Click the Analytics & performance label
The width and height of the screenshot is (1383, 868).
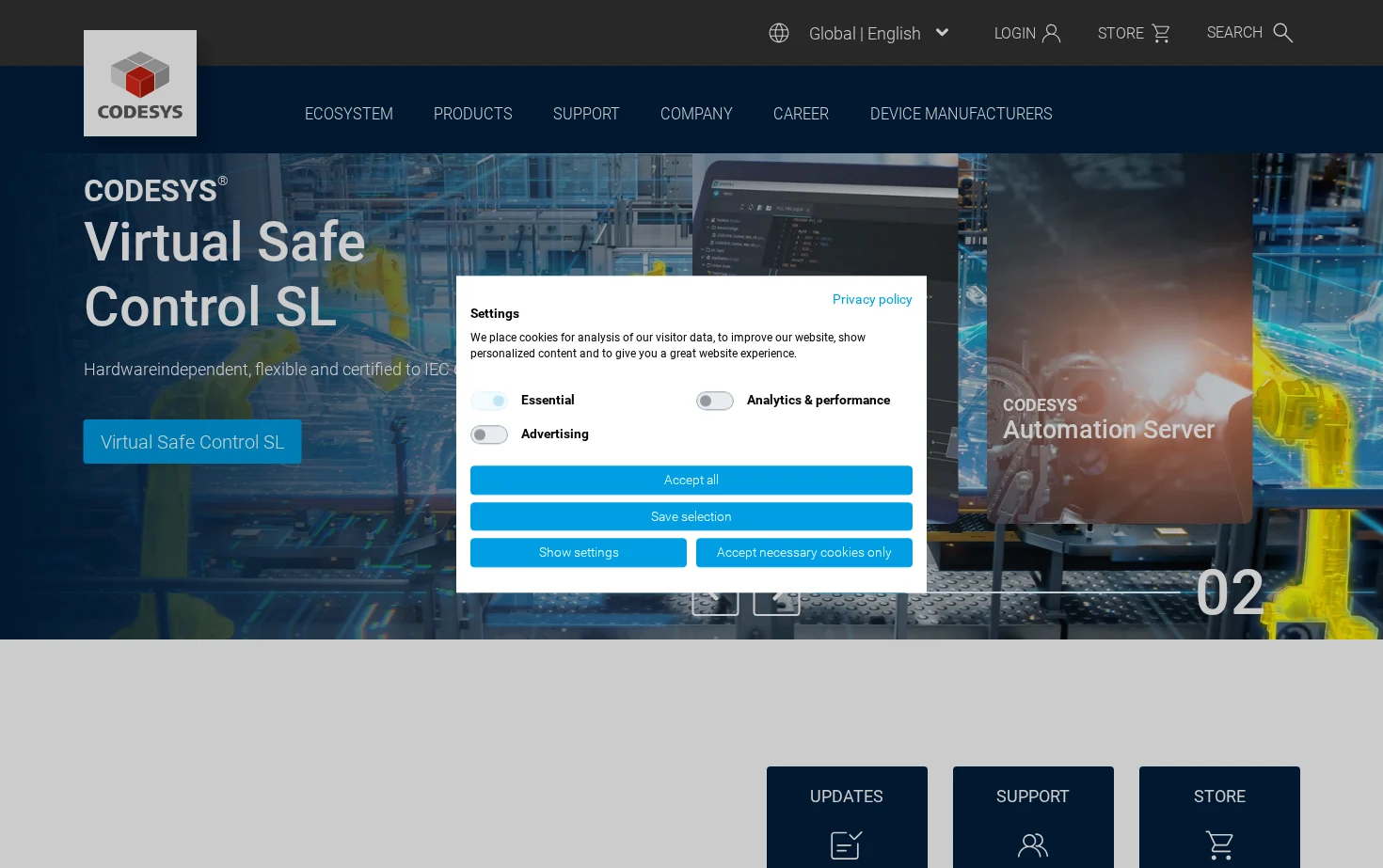coord(819,400)
